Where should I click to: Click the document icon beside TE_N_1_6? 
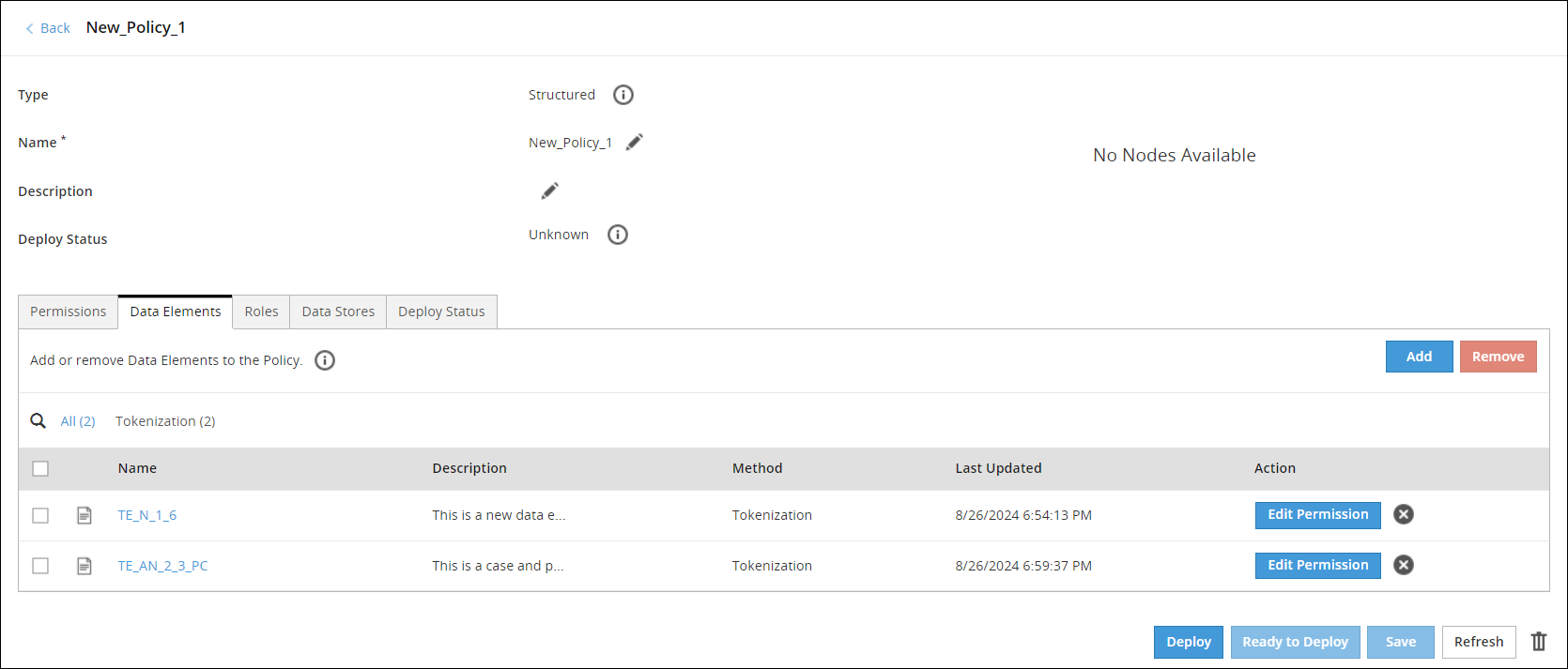(x=85, y=515)
